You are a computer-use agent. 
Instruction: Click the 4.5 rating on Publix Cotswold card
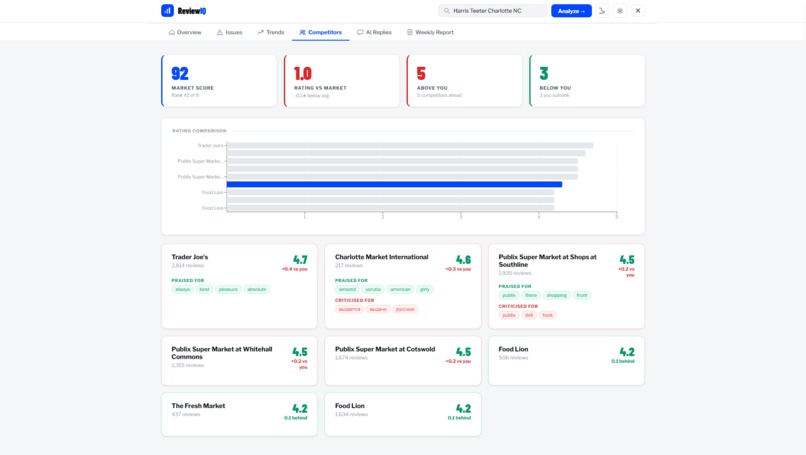(463, 352)
